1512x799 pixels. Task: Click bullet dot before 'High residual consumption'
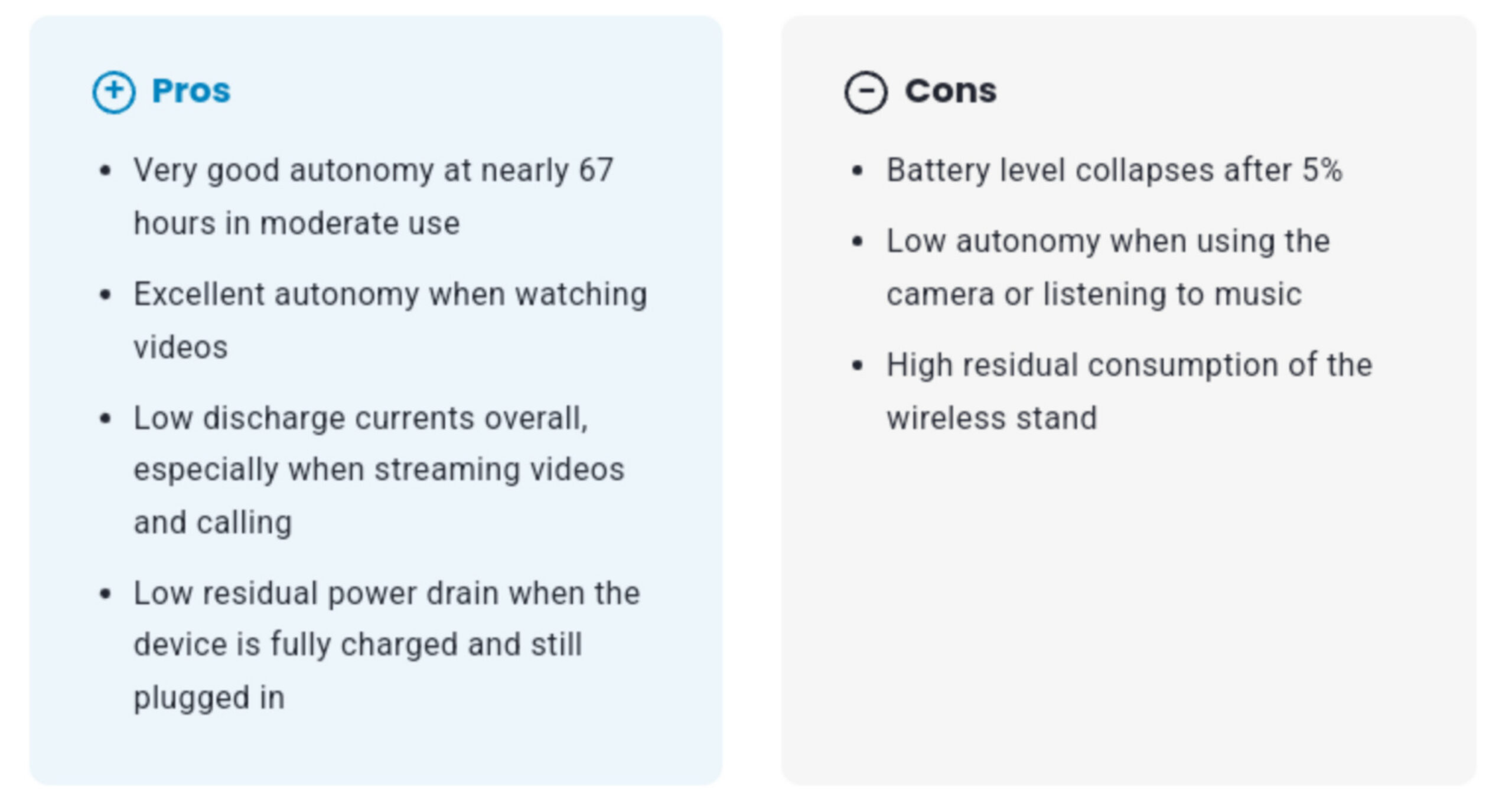[858, 366]
